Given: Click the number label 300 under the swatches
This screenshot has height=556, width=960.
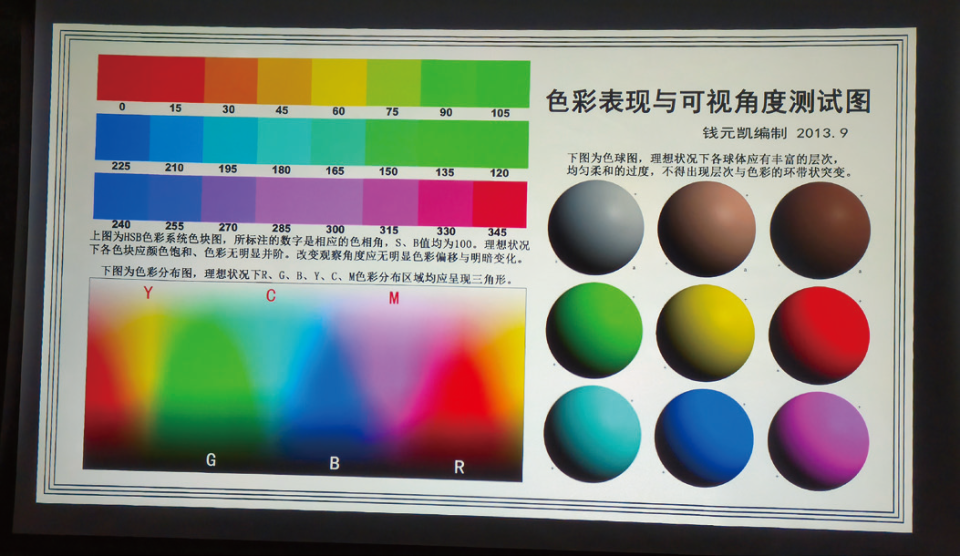Looking at the screenshot, I should pos(336,230).
